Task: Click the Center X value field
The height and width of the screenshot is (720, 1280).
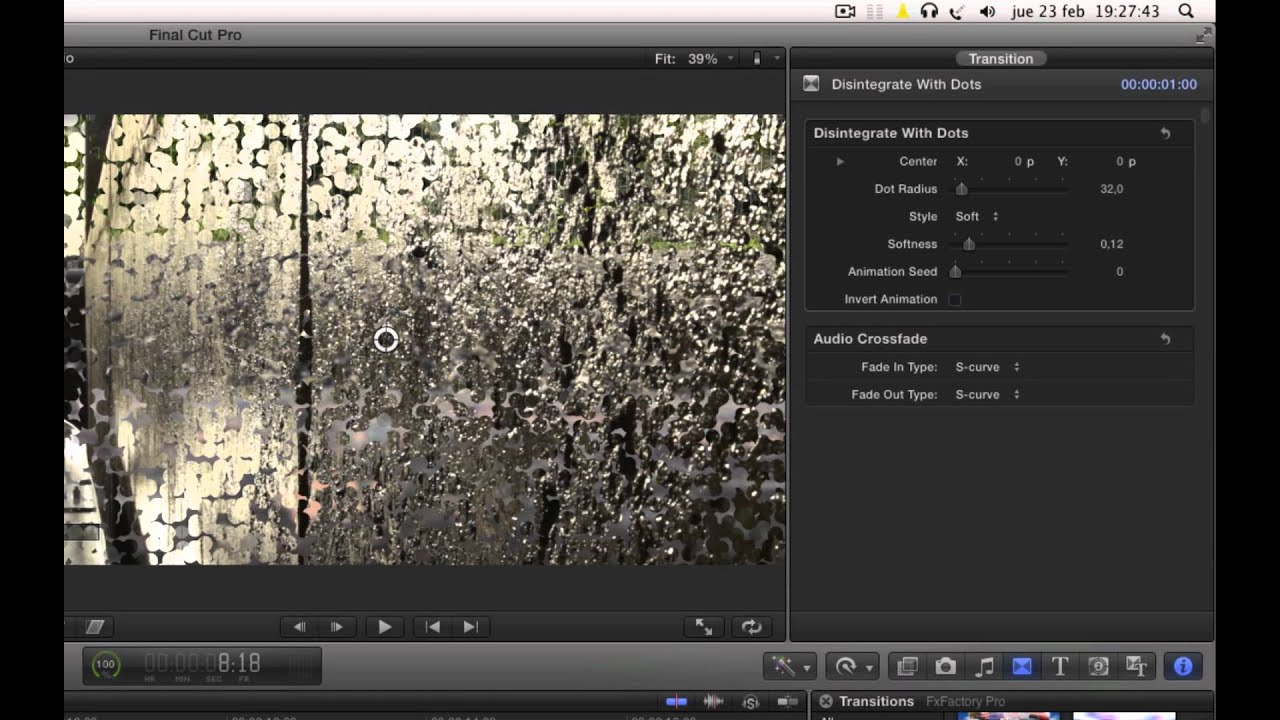Action: click(1024, 161)
